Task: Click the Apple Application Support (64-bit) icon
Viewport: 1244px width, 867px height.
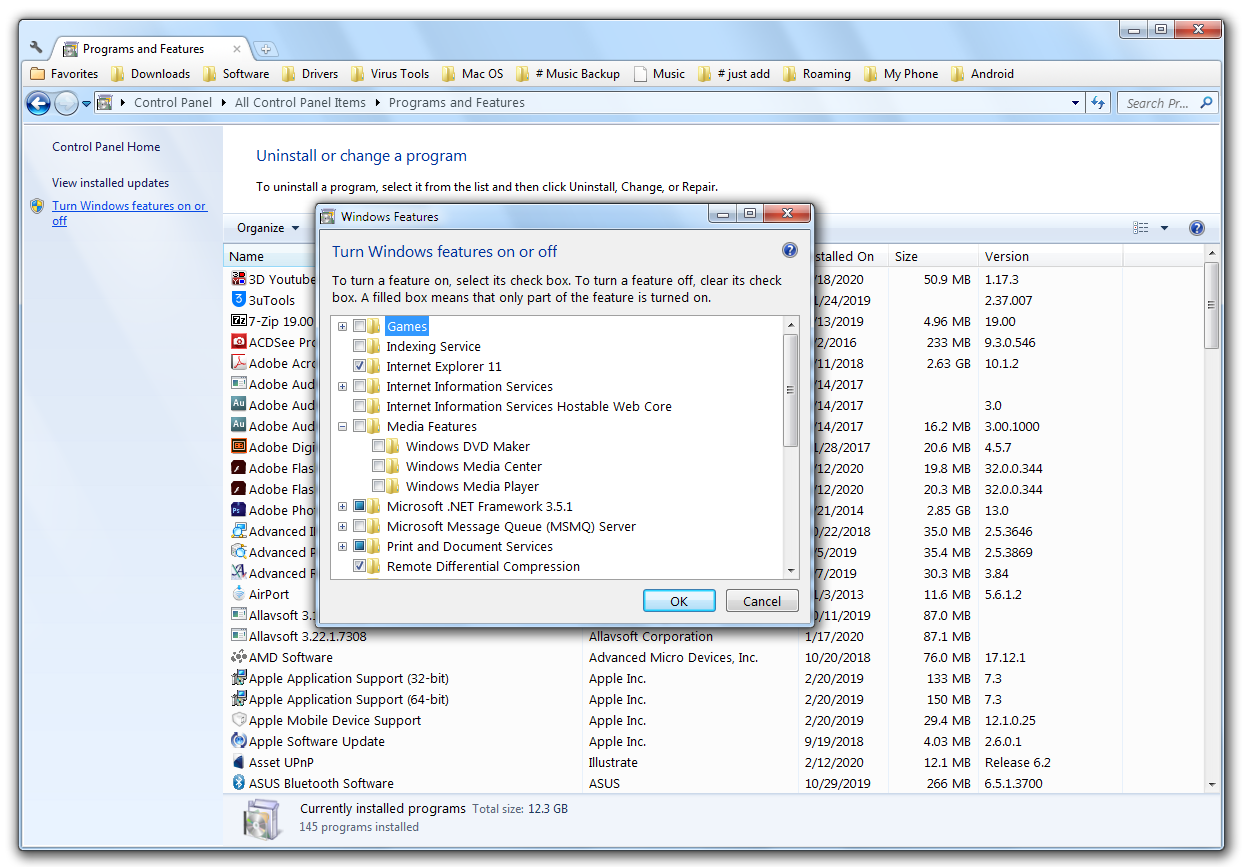Action: click(239, 699)
